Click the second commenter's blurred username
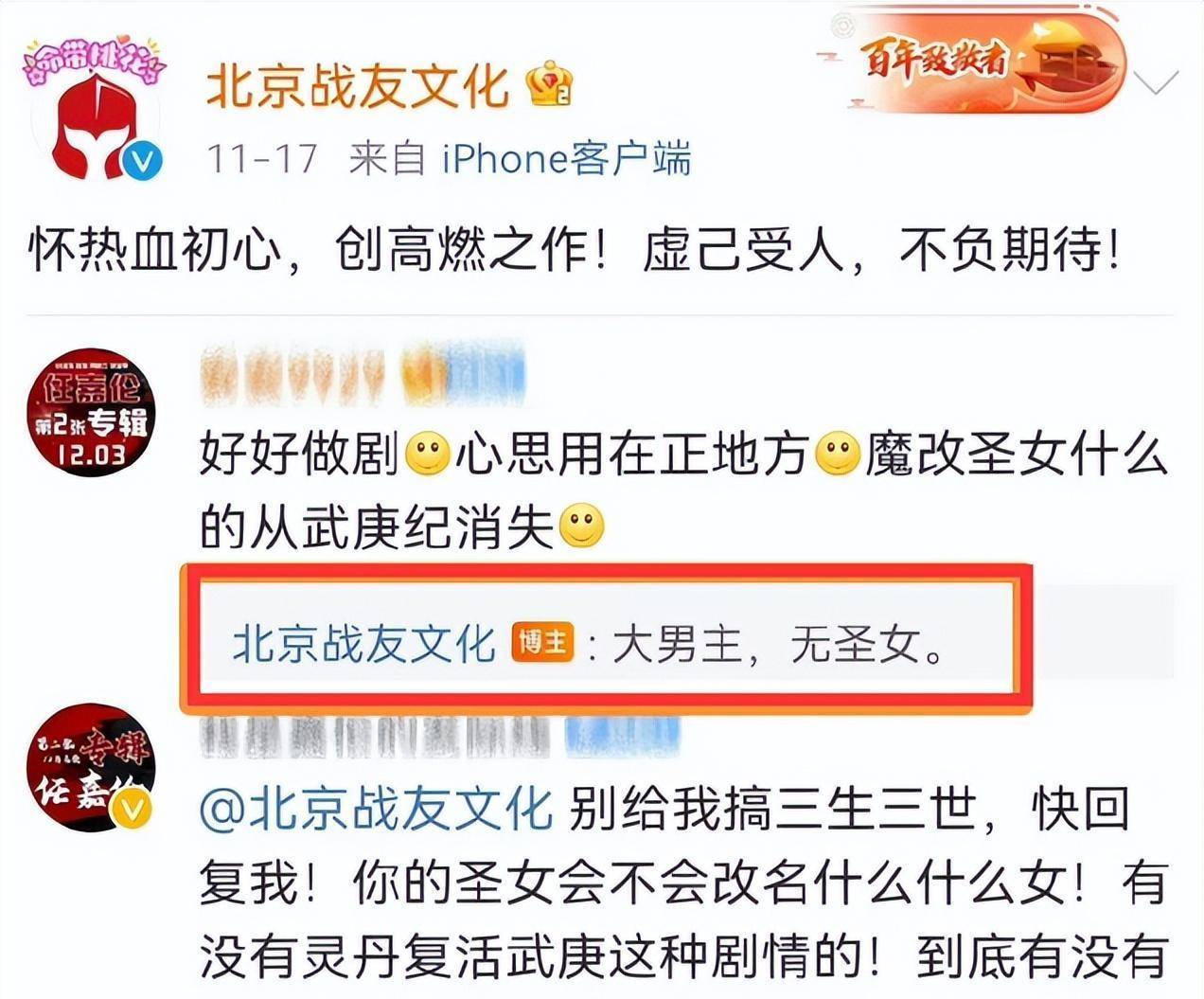This screenshot has width=1204, height=999. tap(440, 738)
